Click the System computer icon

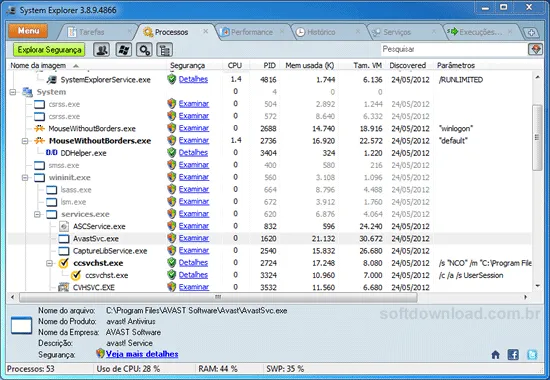[x=27, y=92]
